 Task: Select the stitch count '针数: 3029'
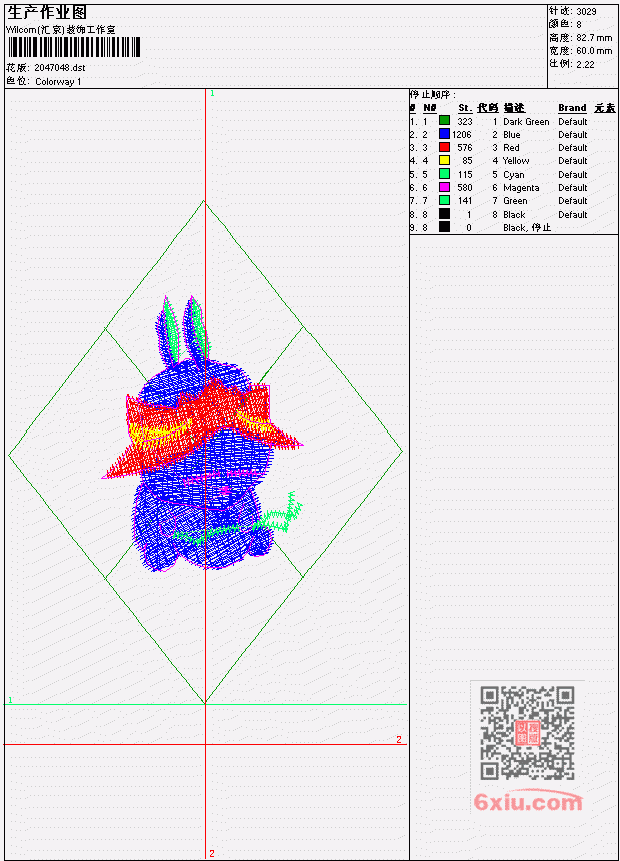click(572, 11)
